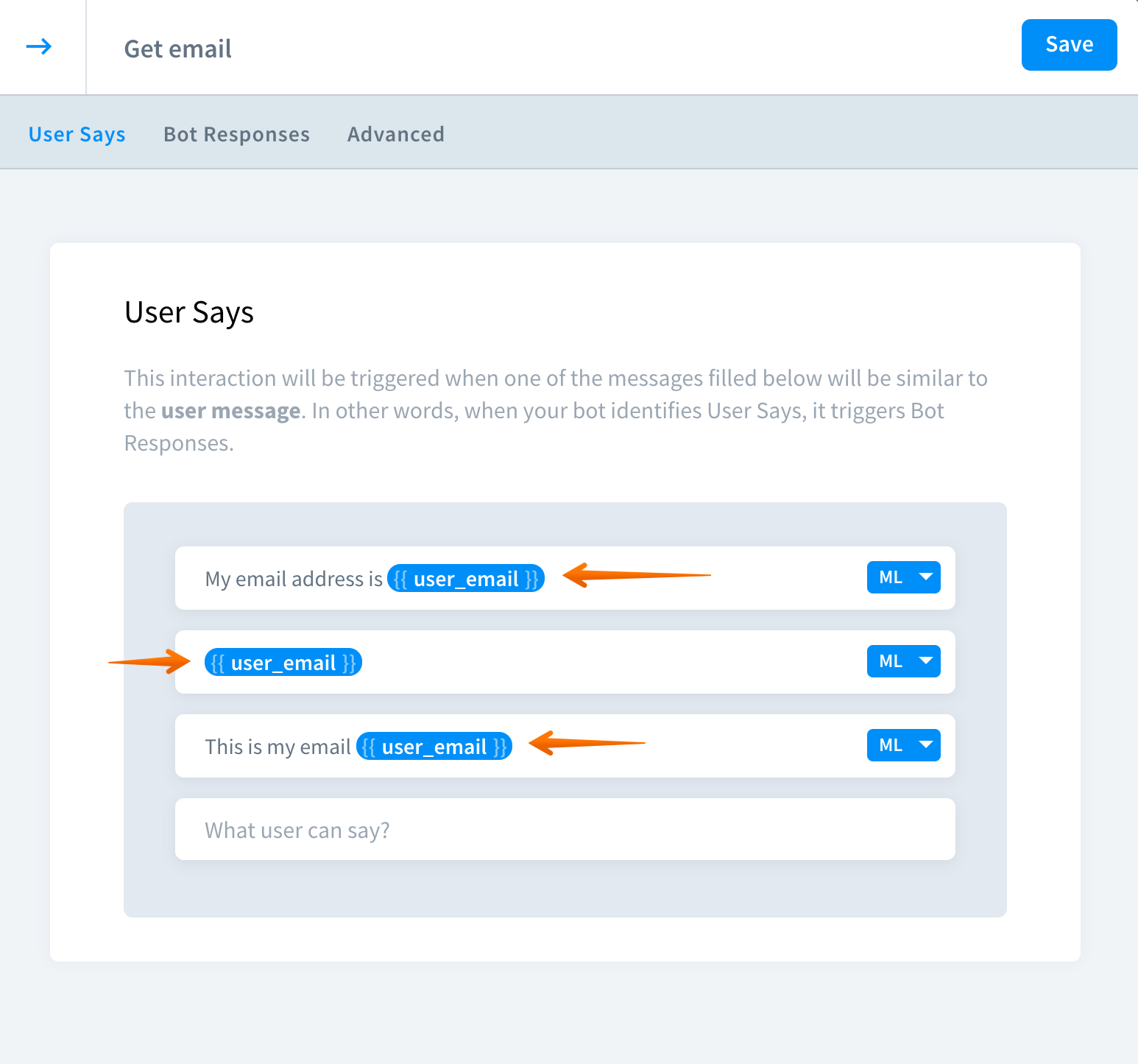Click user_email entity after "This is my email"
Viewport: 1138px width, 1064px height.
[434, 747]
